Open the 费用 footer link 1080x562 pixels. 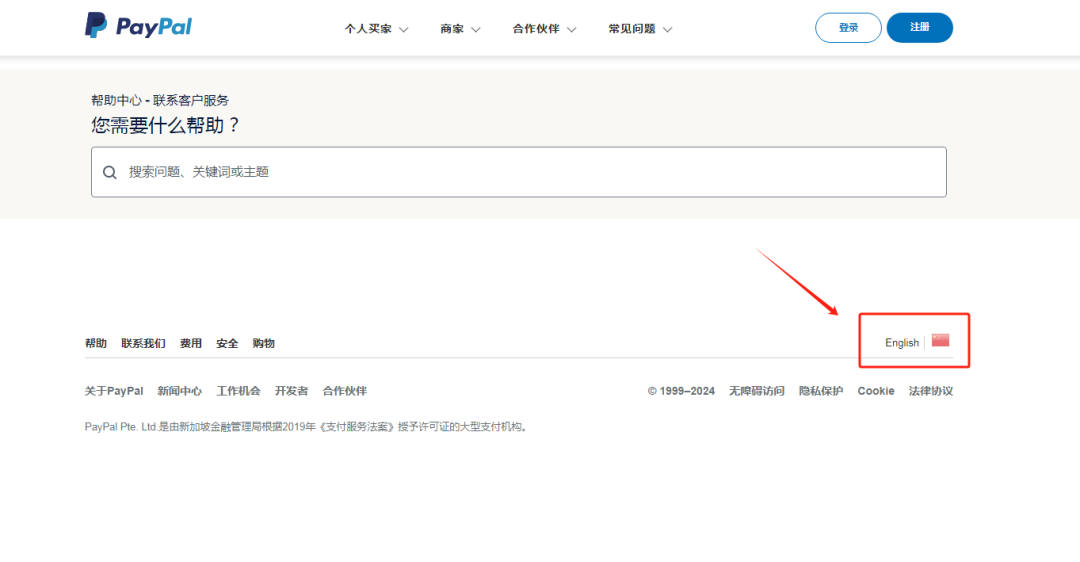pyautogui.click(x=191, y=343)
